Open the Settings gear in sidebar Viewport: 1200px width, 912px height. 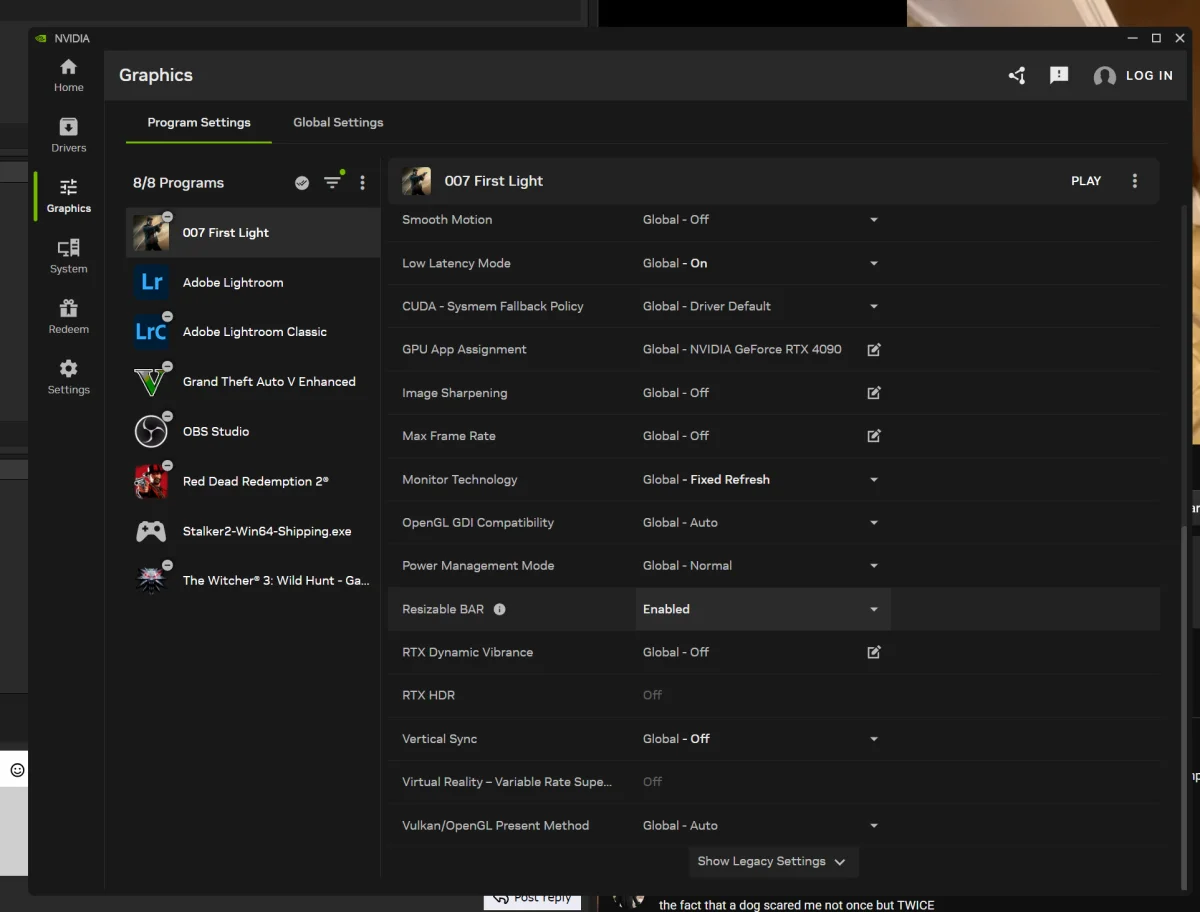[68, 377]
